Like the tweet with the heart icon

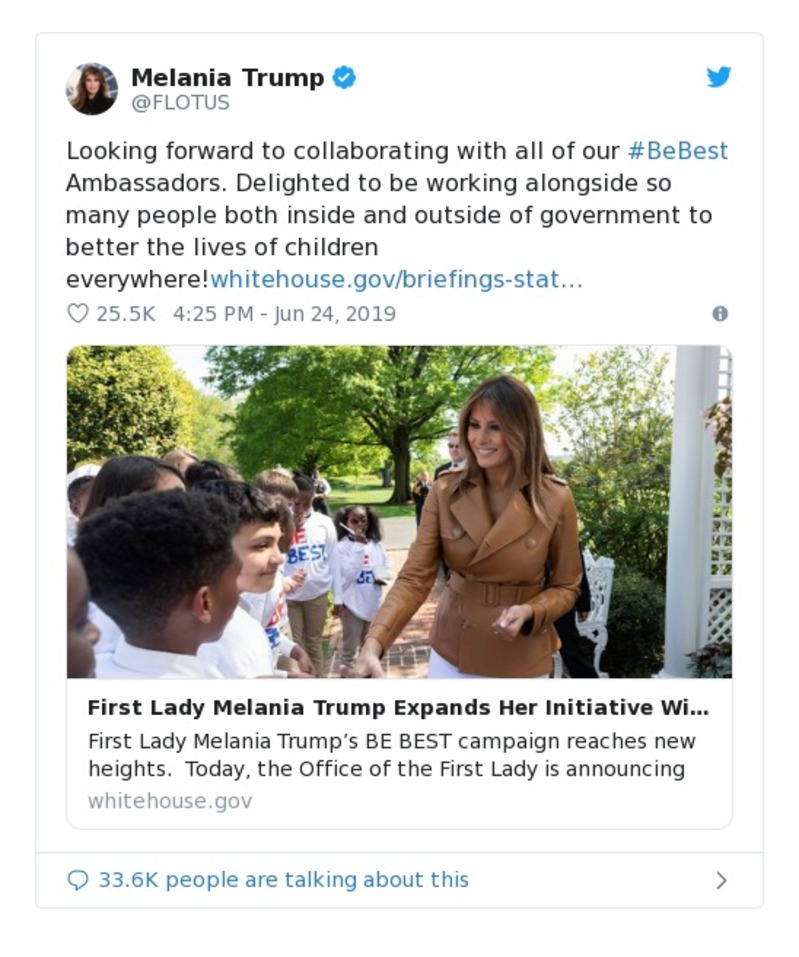[78, 314]
